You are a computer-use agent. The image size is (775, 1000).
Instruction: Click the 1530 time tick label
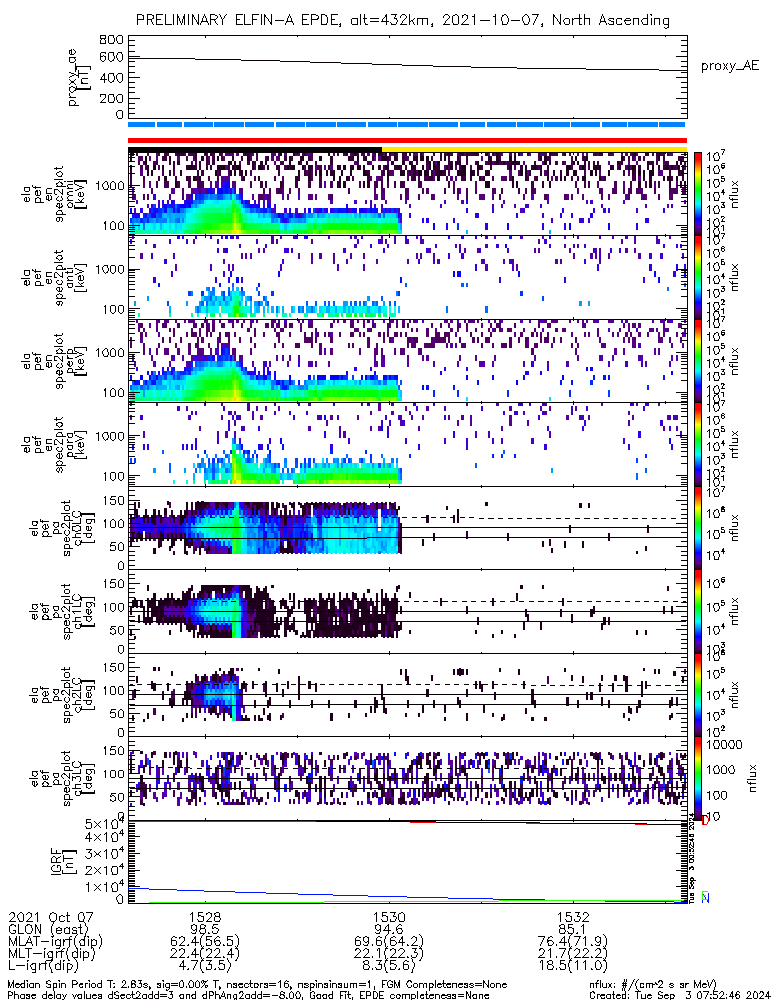389,916
